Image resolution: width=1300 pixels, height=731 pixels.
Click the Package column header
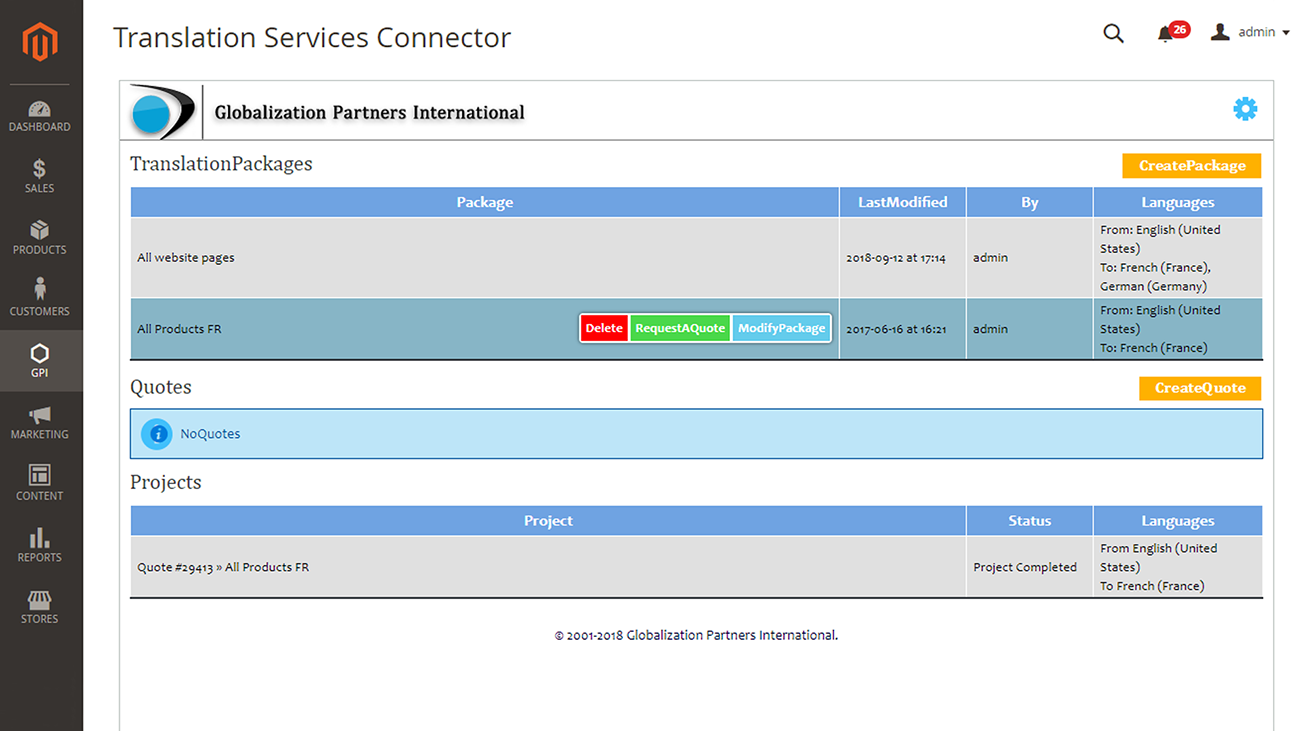[485, 202]
